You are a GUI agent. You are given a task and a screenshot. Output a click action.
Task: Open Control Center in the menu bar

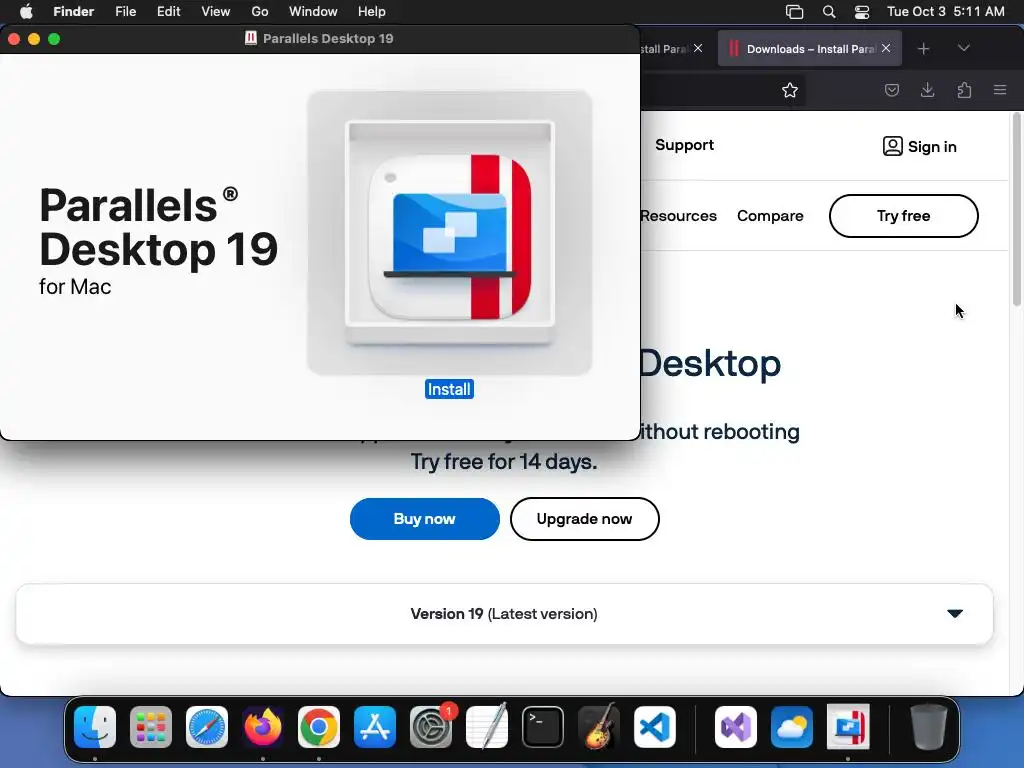[x=862, y=12]
